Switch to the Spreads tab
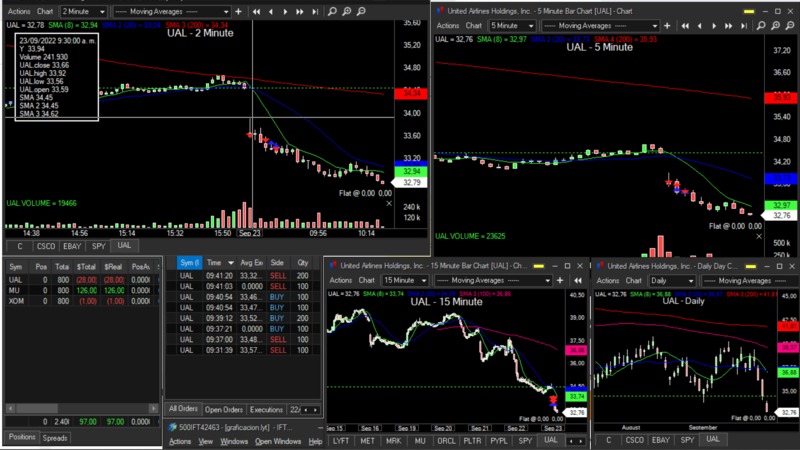The width and height of the screenshot is (800, 450). (56, 438)
